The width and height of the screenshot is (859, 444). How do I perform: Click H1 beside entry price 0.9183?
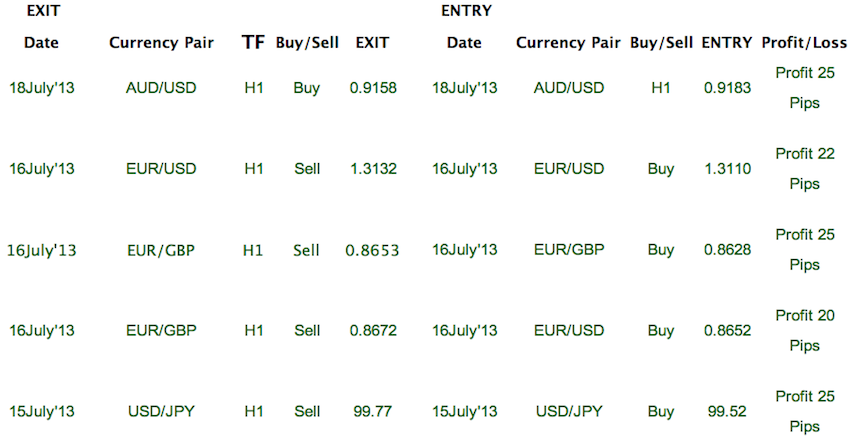click(661, 88)
